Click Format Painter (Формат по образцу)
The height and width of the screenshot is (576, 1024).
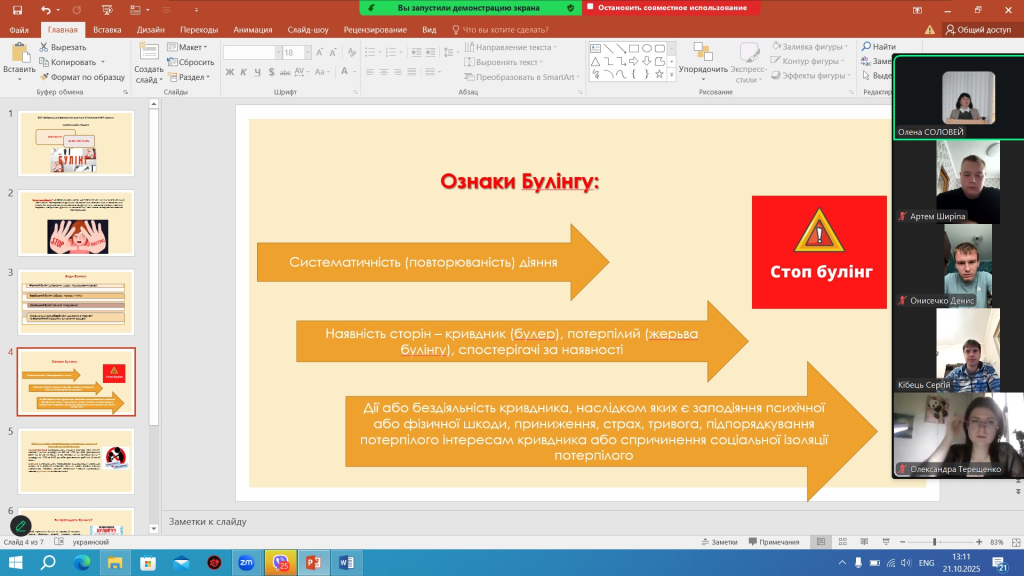[82, 77]
